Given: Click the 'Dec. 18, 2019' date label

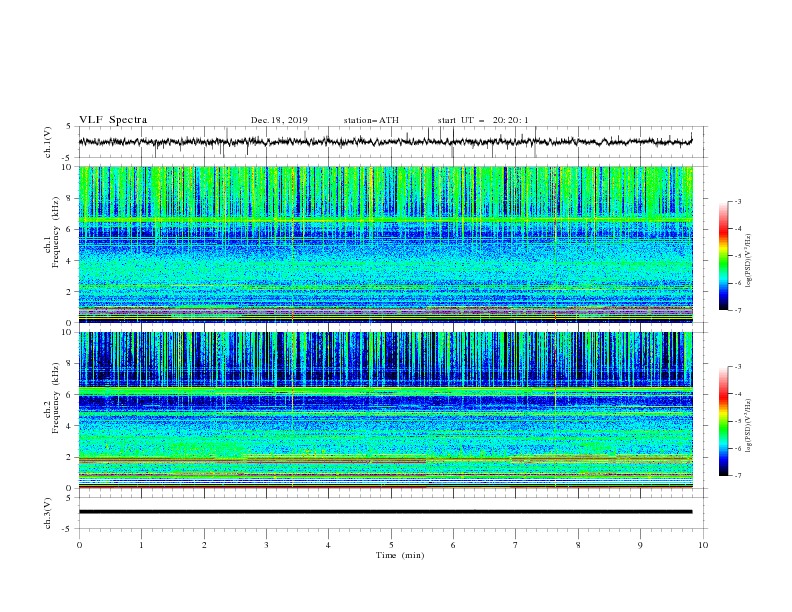Looking at the screenshot, I should 279,120.
